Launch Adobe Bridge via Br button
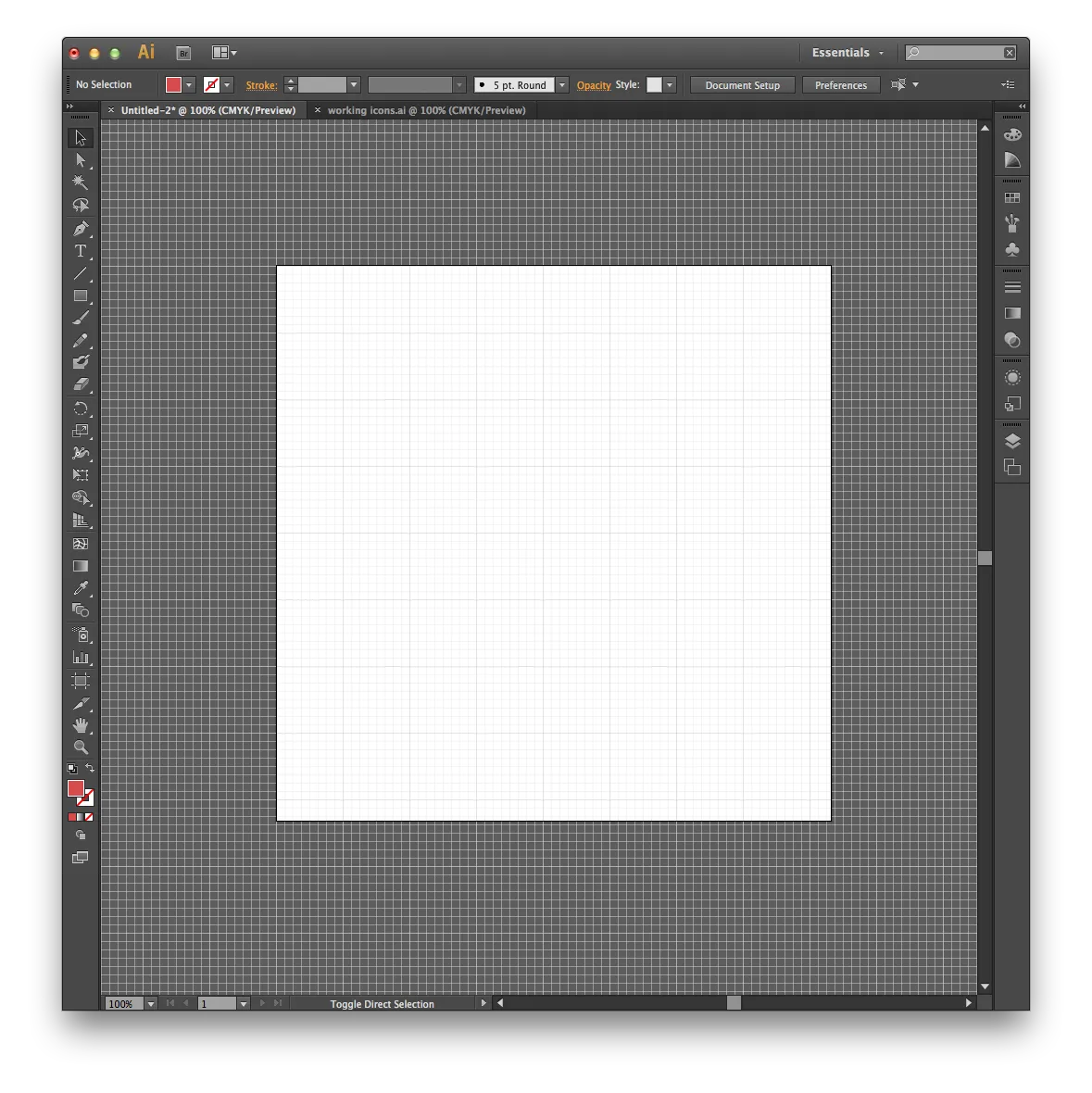Screen dimensions: 1092x1093 pos(183,53)
